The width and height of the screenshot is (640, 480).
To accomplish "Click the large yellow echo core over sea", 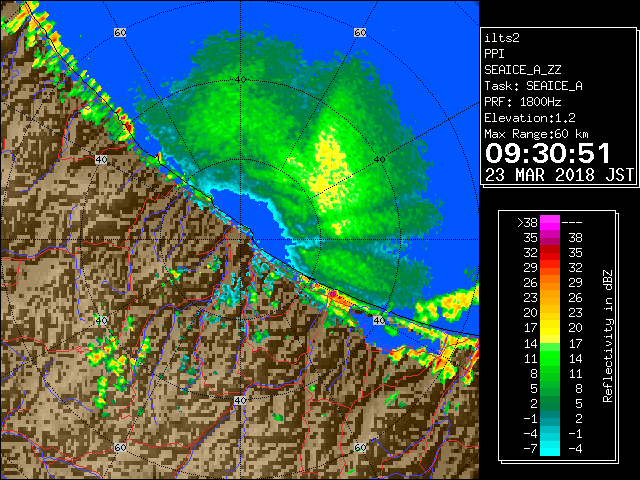I will coord(329,167).
